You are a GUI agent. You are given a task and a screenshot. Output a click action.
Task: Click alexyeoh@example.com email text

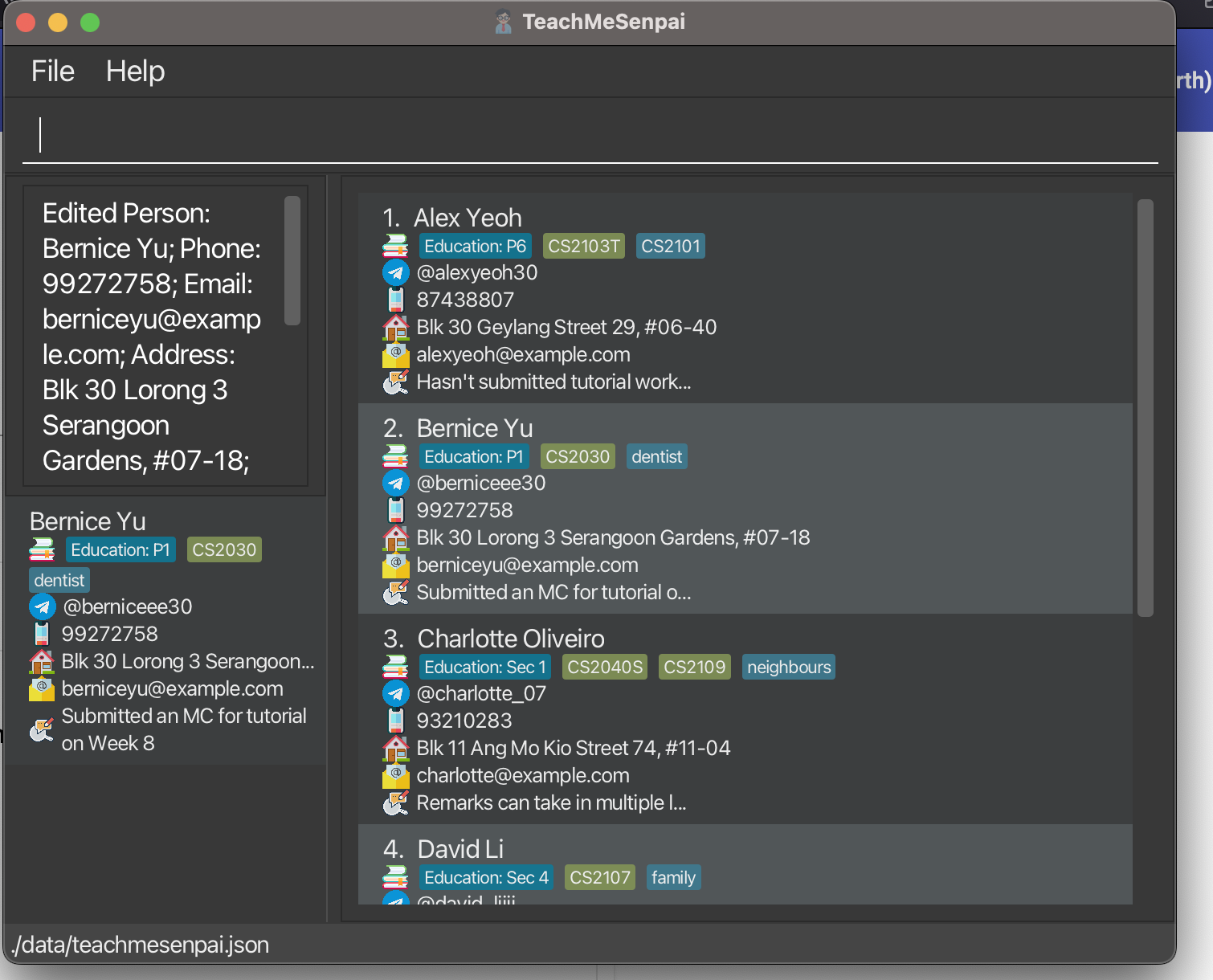coord(523,354)
